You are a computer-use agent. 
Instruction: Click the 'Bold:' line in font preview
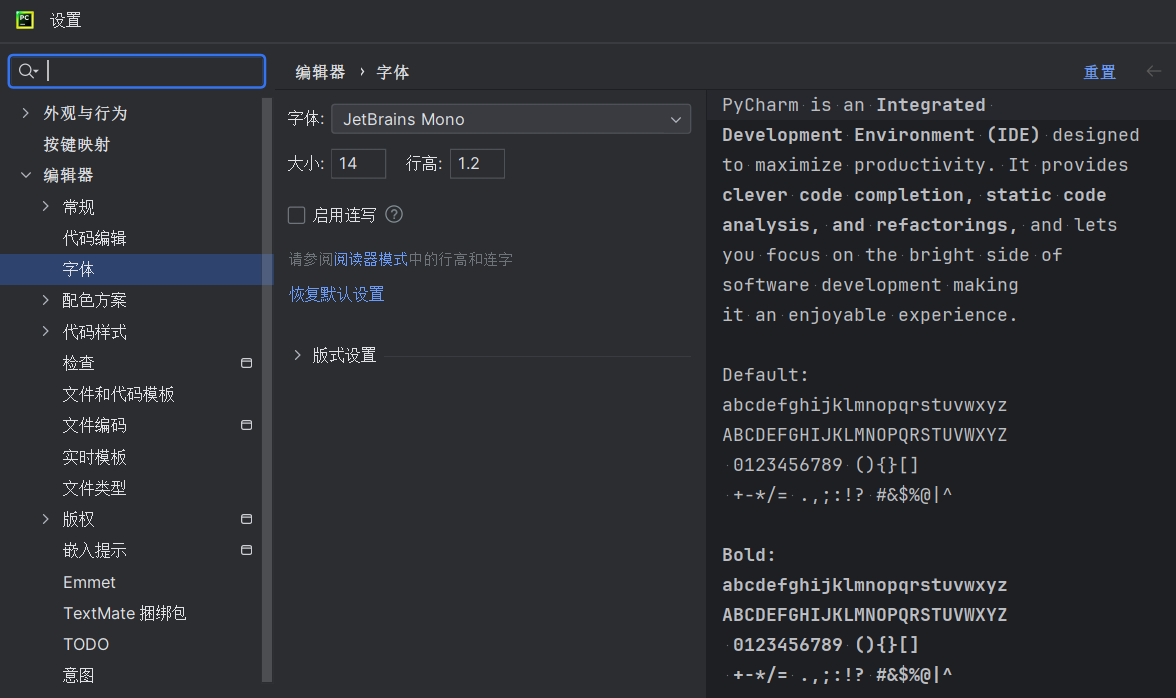[748, 555]
